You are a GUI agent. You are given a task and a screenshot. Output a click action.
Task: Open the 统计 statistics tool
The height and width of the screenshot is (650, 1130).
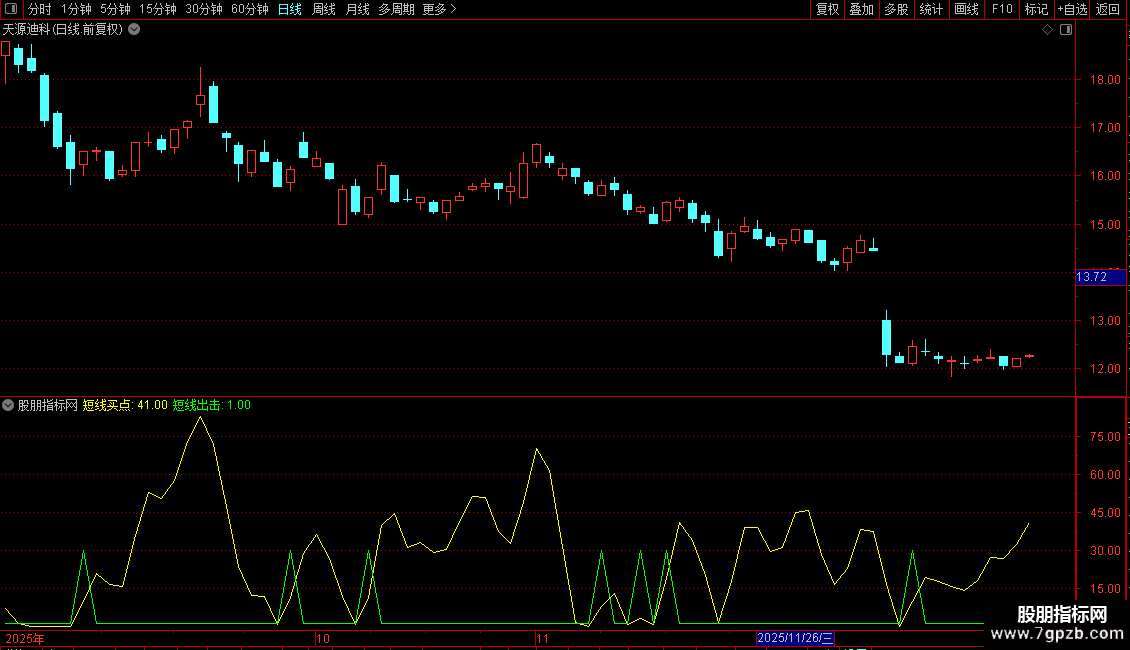pos(931,9)
